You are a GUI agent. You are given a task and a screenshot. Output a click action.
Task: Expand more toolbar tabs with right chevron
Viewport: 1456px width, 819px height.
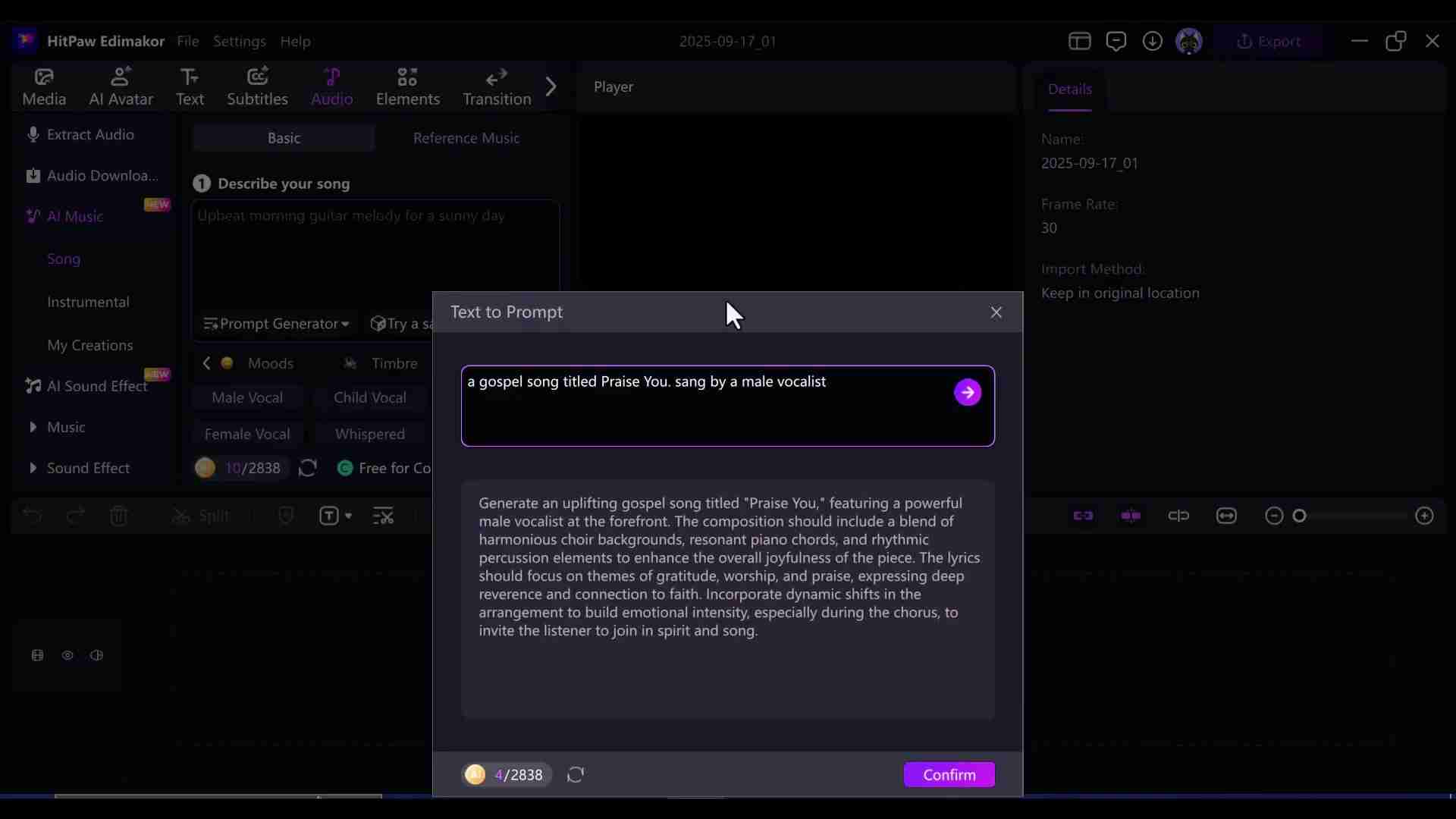coord(551,86)
